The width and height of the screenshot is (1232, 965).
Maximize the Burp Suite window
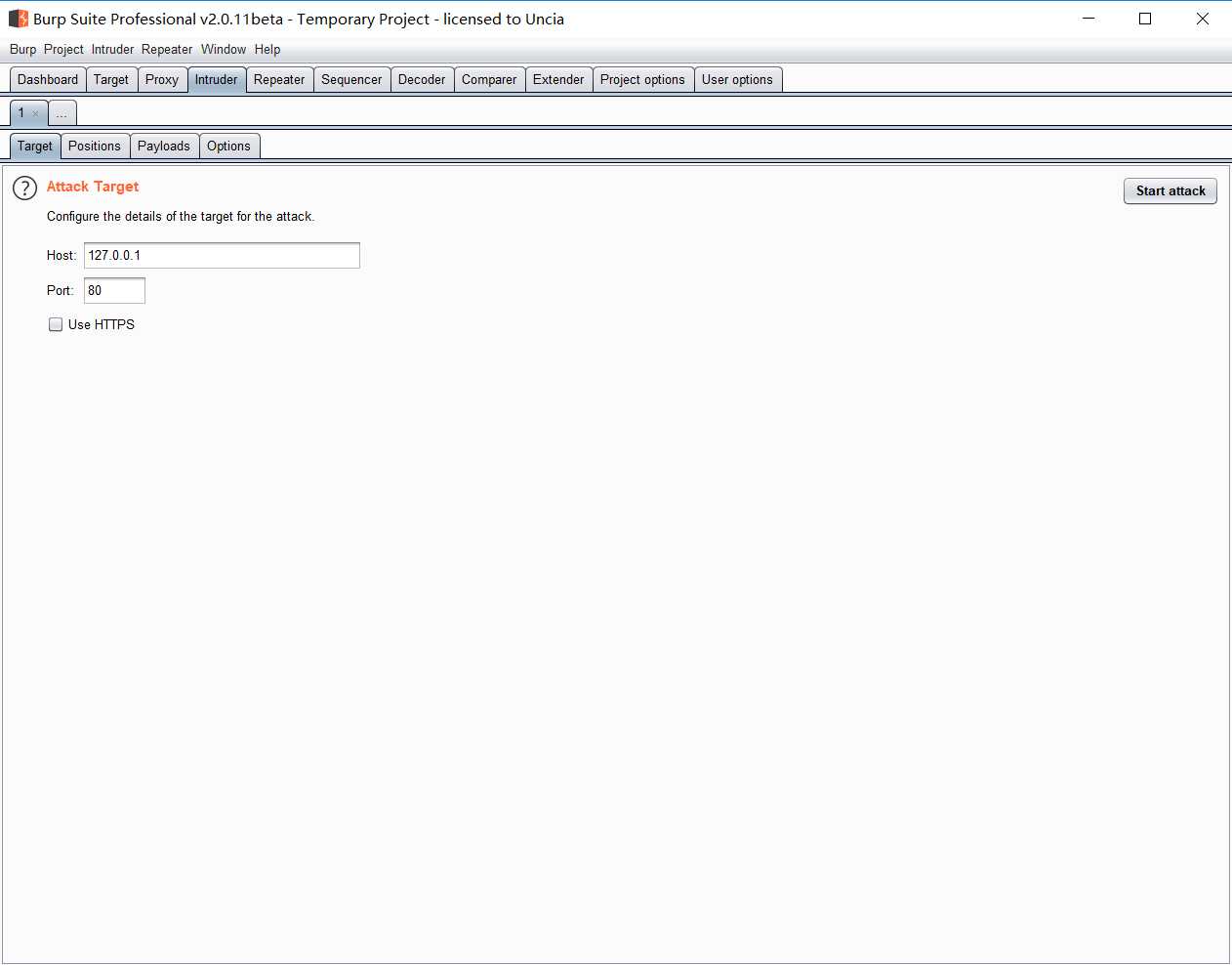tap(1145, 19)
